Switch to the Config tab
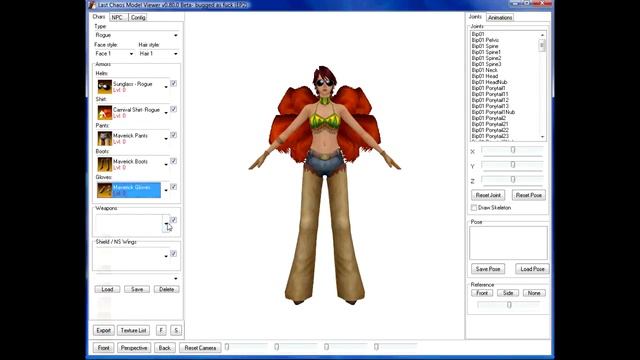640x360 pixels. click(138, 18)
